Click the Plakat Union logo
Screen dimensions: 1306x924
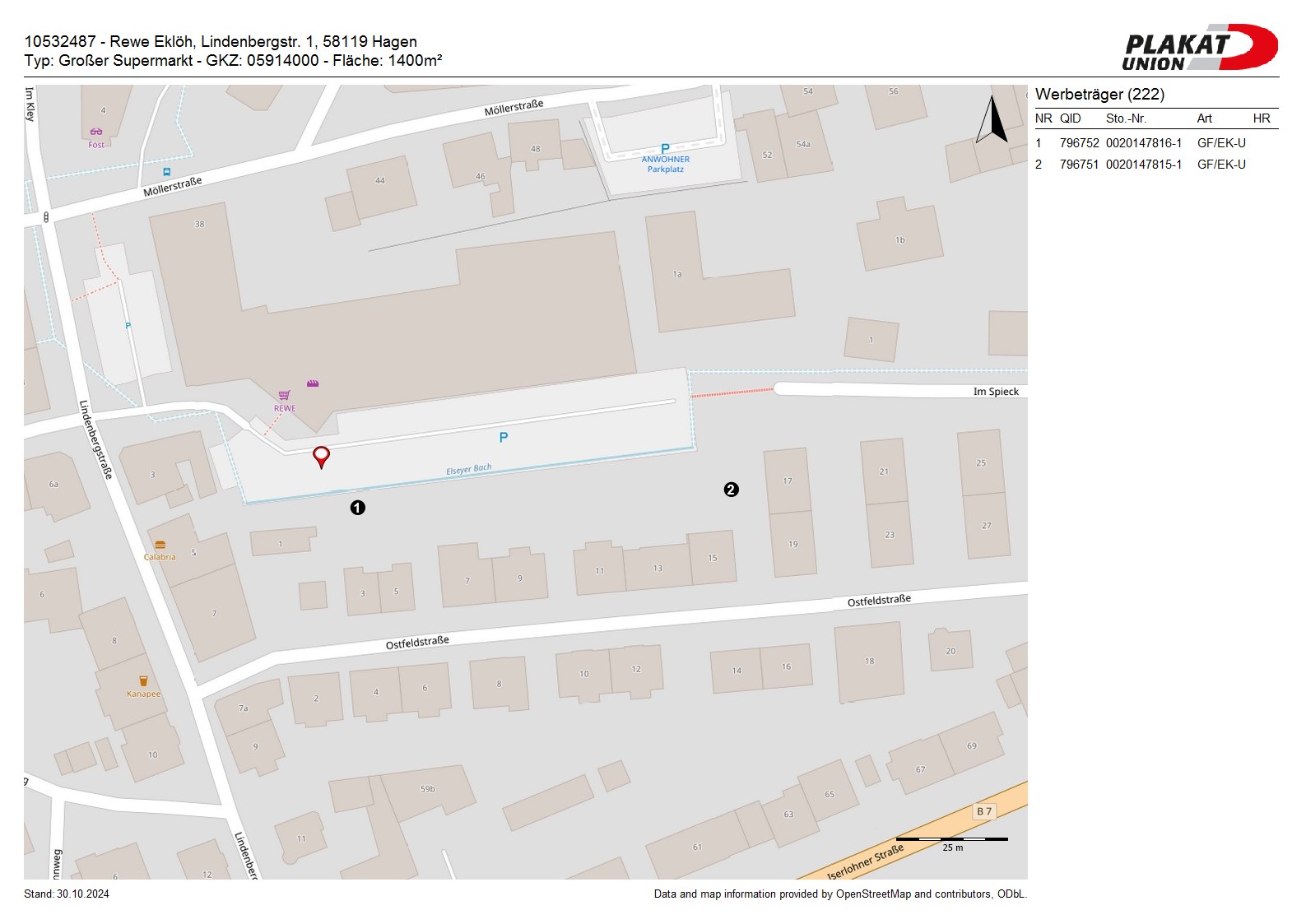pyautogui.click(x=1199, y=48)
